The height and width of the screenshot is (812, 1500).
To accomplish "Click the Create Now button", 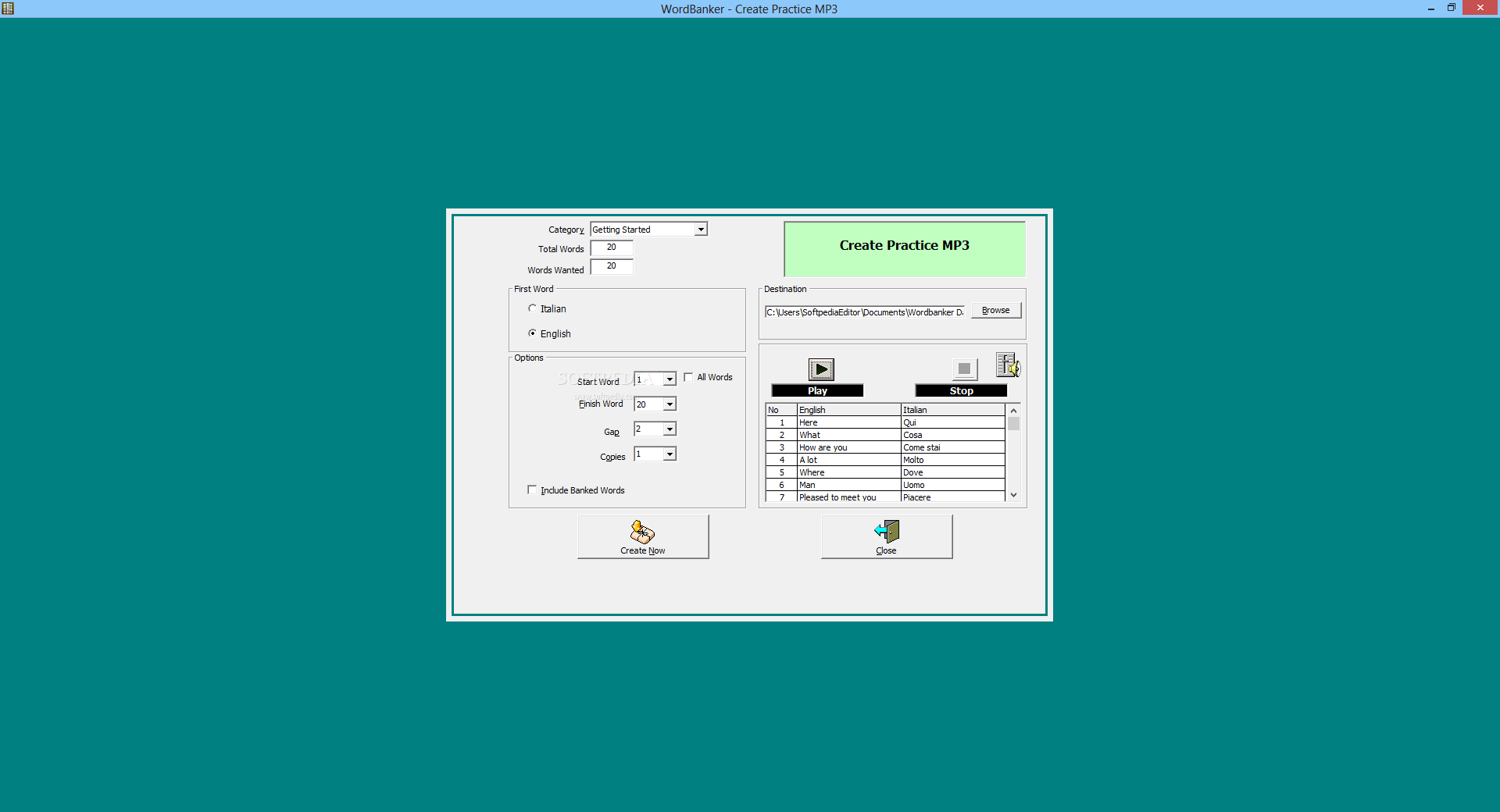I will tap(643, 536).
